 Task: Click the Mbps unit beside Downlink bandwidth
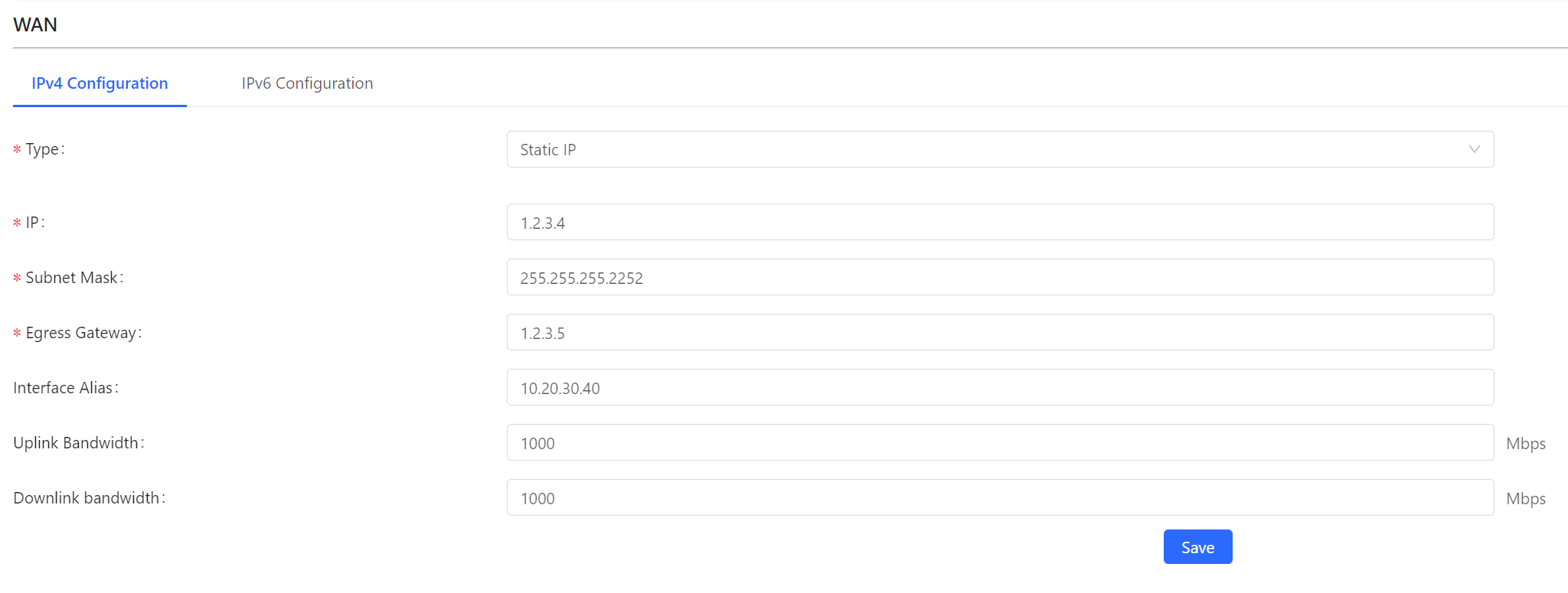pyautogui.click(x=1525, y=499)
